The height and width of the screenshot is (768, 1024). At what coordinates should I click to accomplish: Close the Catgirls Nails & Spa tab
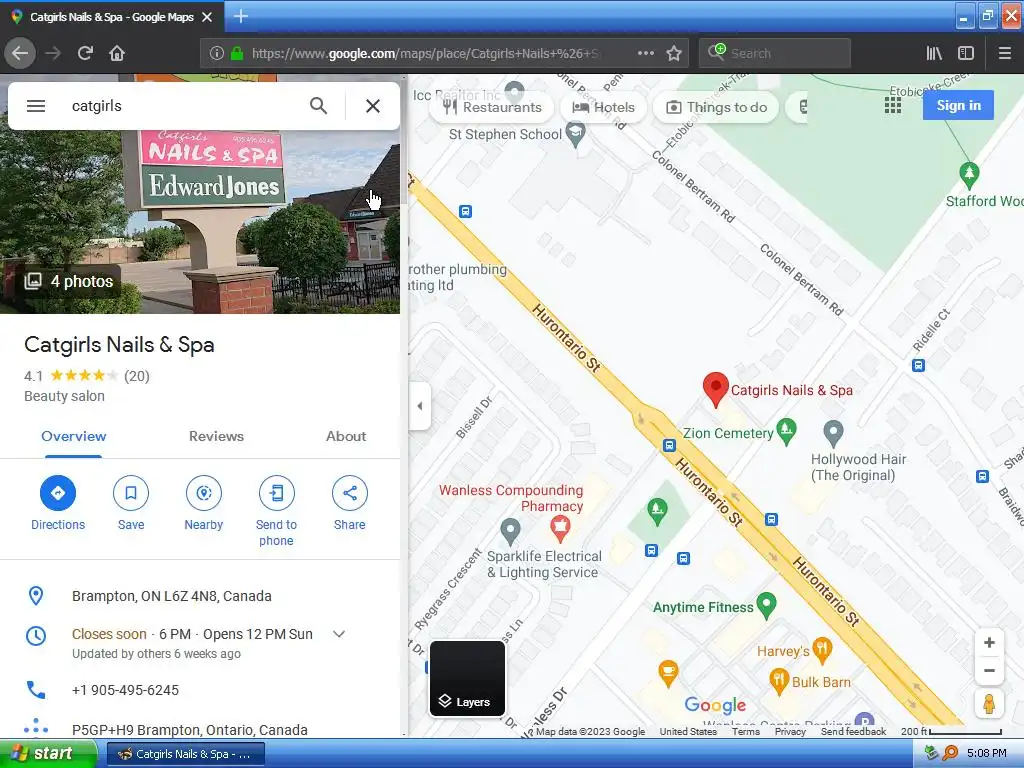207,17
